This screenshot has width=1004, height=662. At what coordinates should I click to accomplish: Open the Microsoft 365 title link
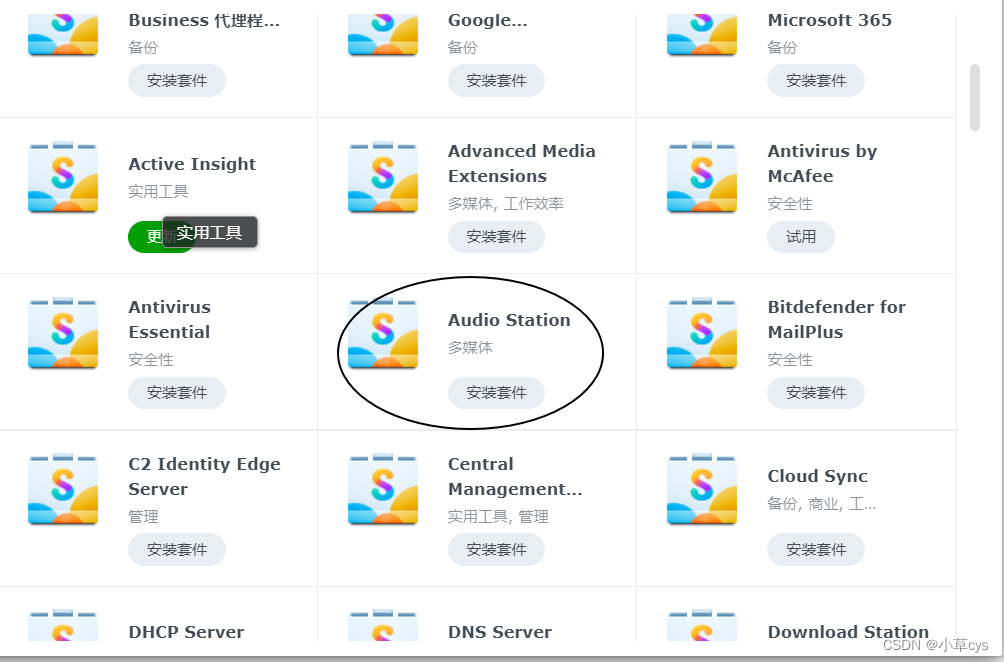[830, 20]
